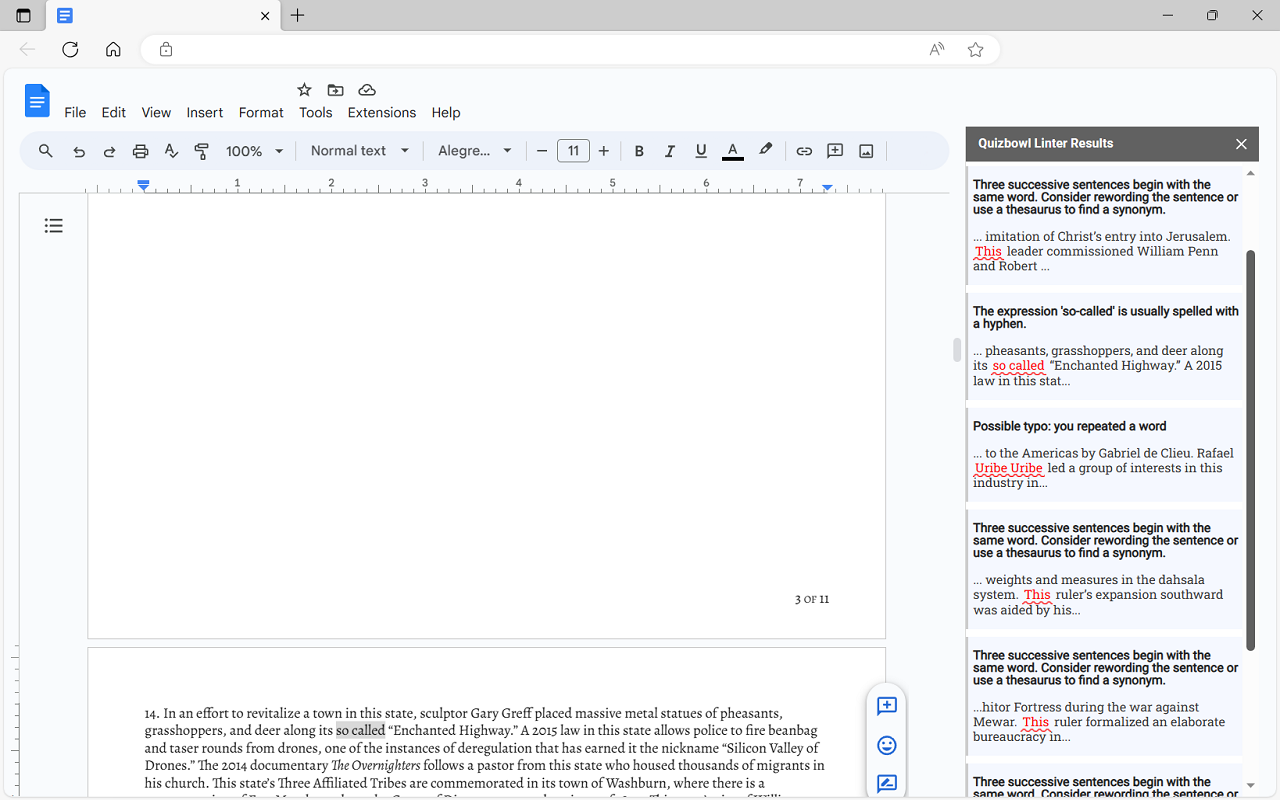Click the highlighted 'so called' in document
Screen dimensions: 1280x800
click(360, 731)
